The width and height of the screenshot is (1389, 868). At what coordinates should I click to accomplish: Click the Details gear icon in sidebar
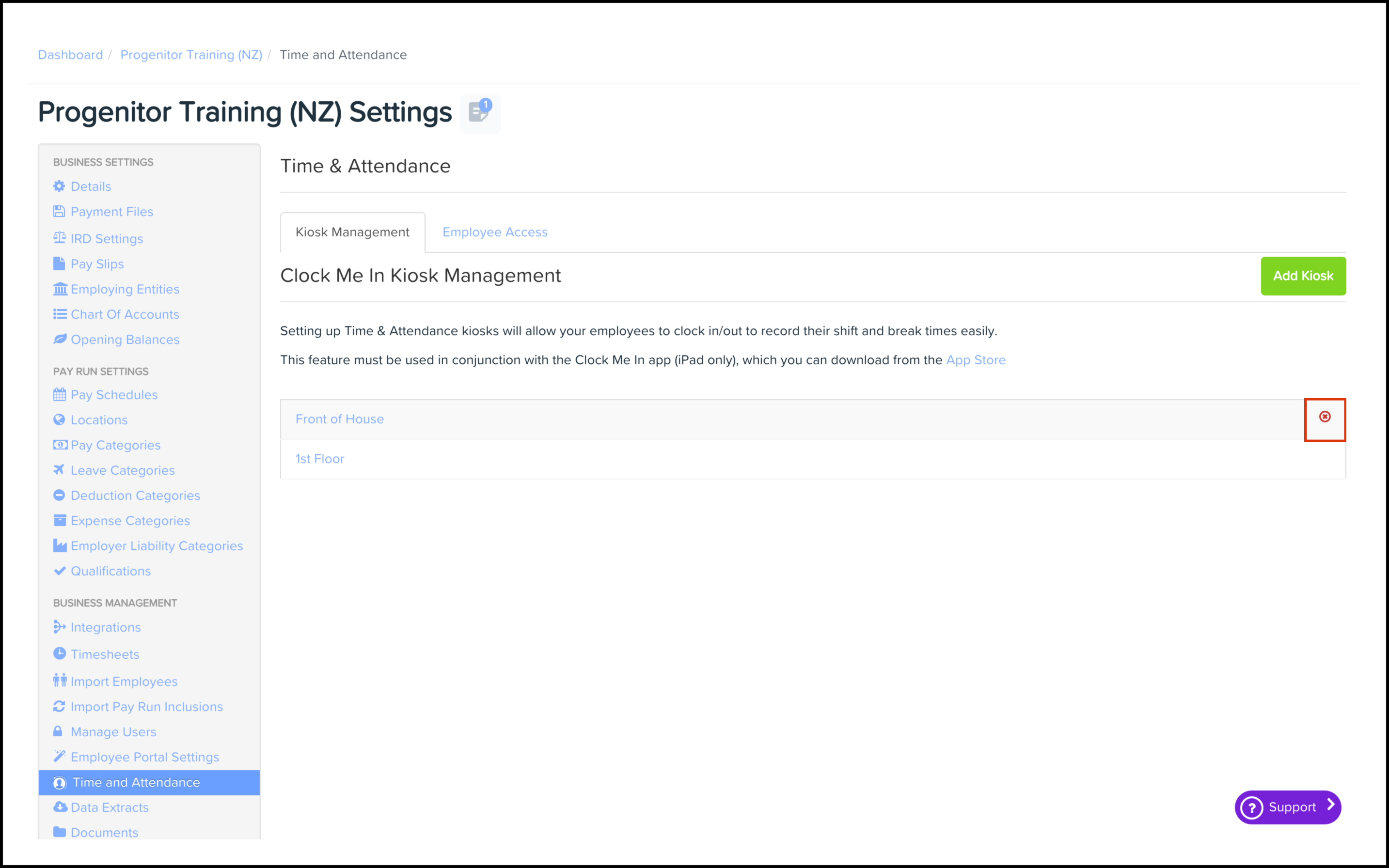click(x=59, y=186)
